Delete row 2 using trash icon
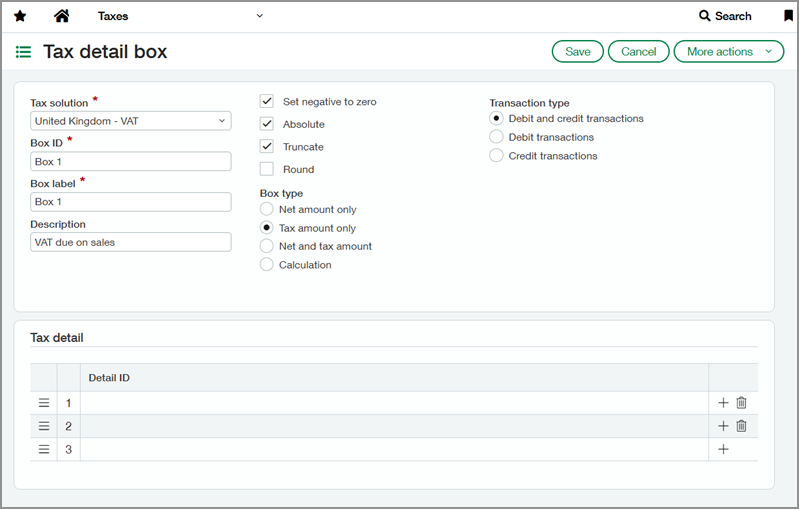Image resolution: width=799 pixels, height=509 pixels. [741, 426]
